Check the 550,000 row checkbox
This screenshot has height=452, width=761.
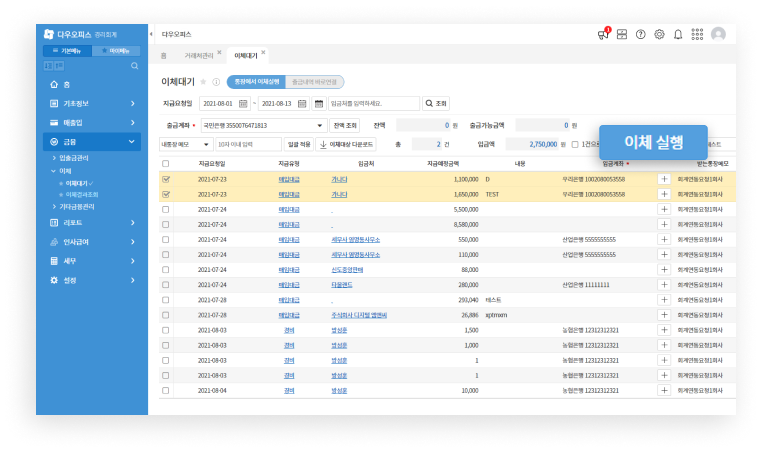tap(165, 239)
